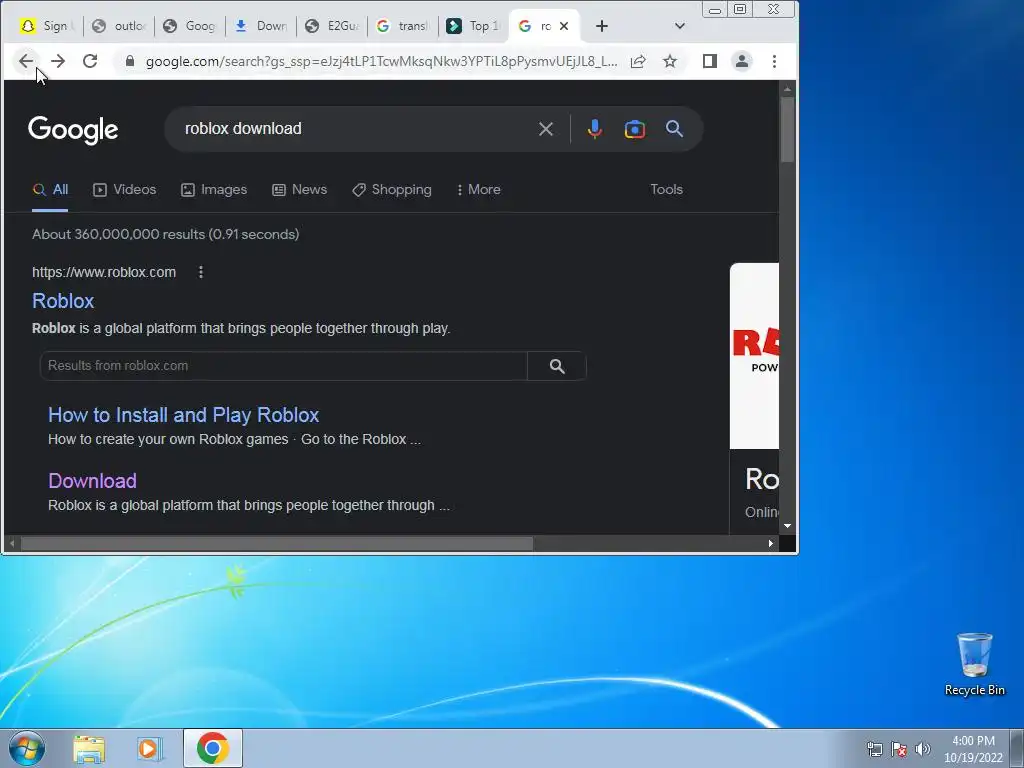Open the side panel icon in Chrome toolbar
1024x768 pixels.
(x=710, y=61)
